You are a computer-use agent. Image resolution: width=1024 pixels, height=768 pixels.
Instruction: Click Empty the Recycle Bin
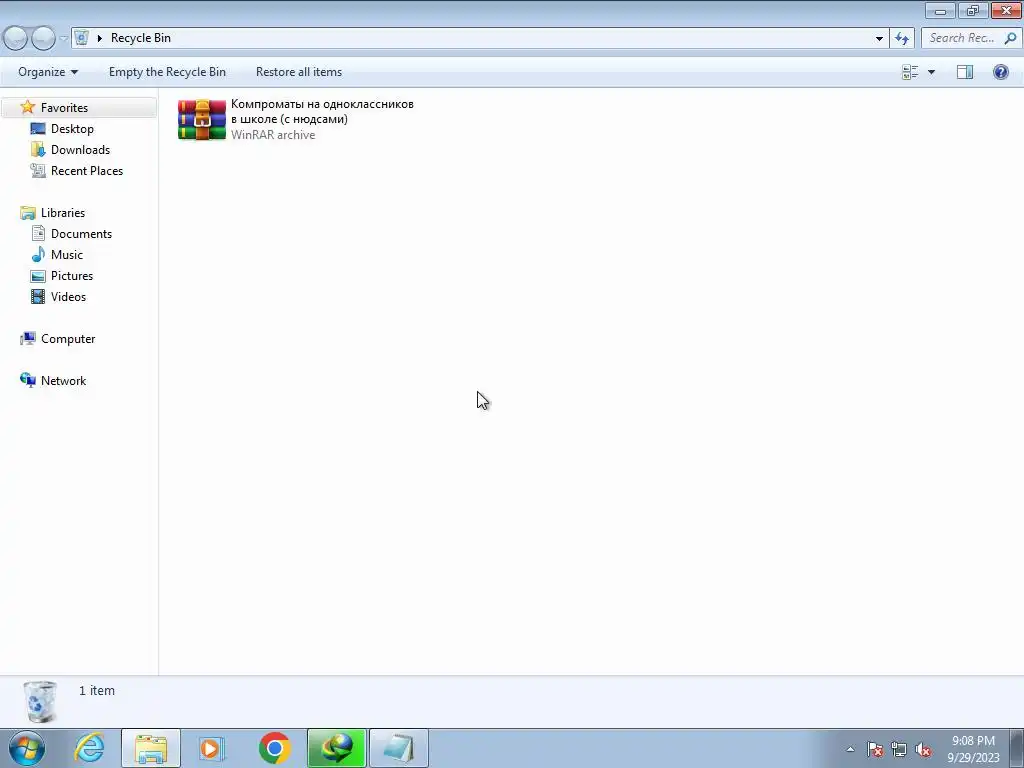coord(167,72)
